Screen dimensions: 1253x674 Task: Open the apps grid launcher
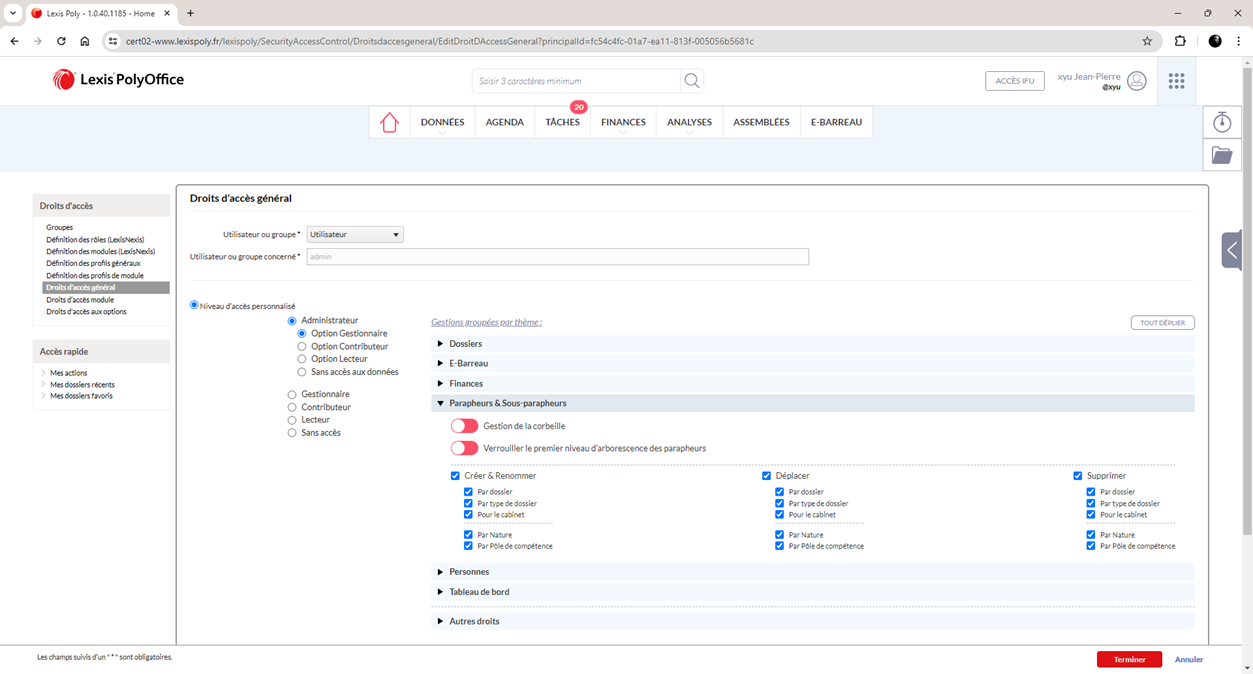coord(1176,81)
